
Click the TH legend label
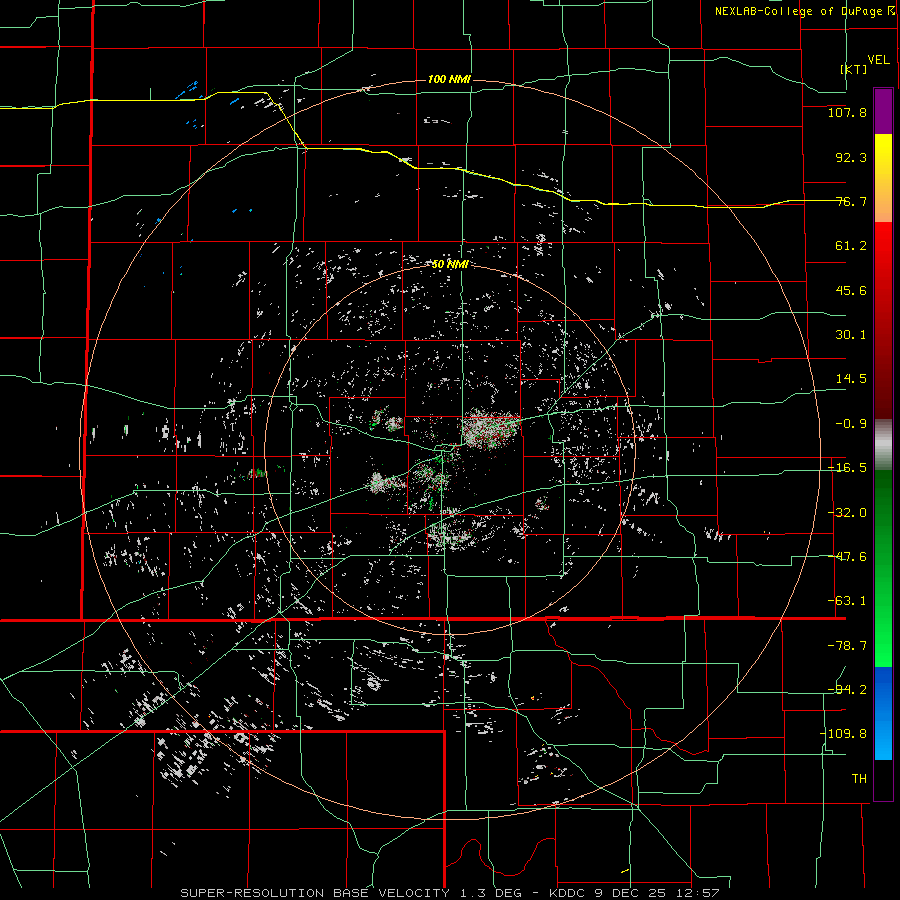pyautogui.click(x=859, y=779)
